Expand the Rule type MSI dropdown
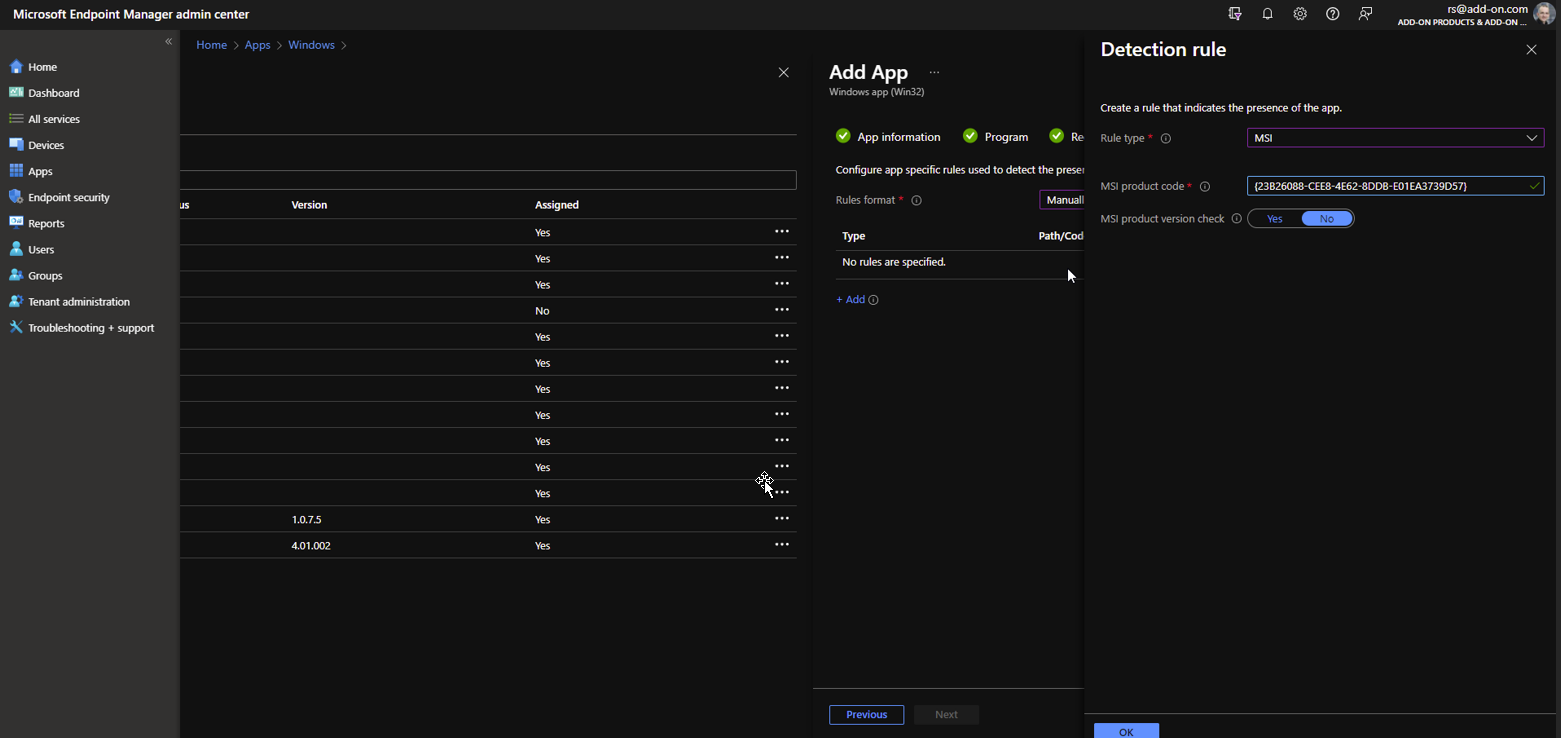1561x738 pixels. [x=1395, y=138]
